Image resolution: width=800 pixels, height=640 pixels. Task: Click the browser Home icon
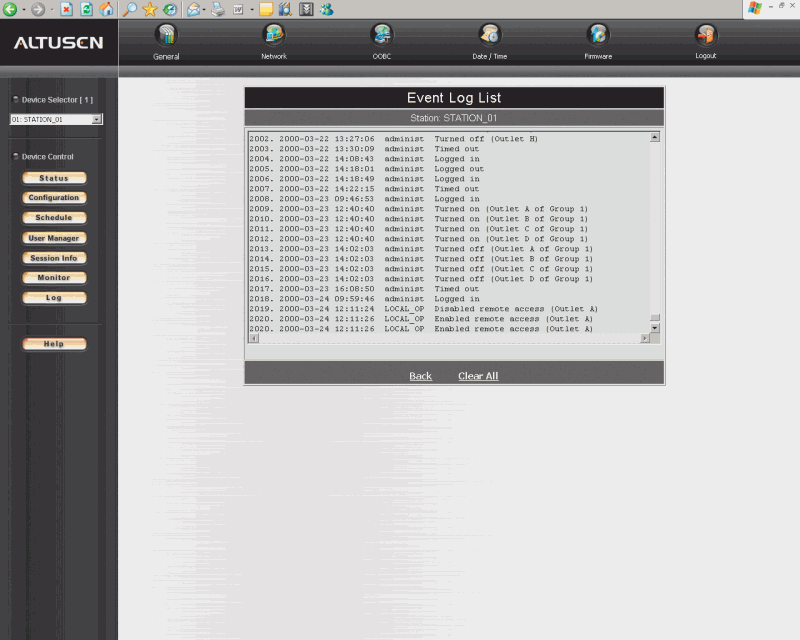point(106,9)
